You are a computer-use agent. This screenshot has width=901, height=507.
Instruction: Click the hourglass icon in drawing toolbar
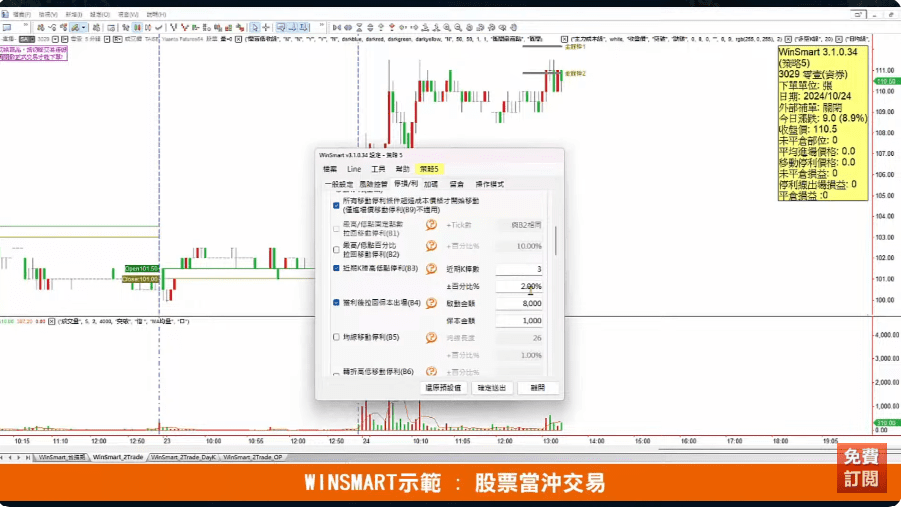(x=359, y=27)
